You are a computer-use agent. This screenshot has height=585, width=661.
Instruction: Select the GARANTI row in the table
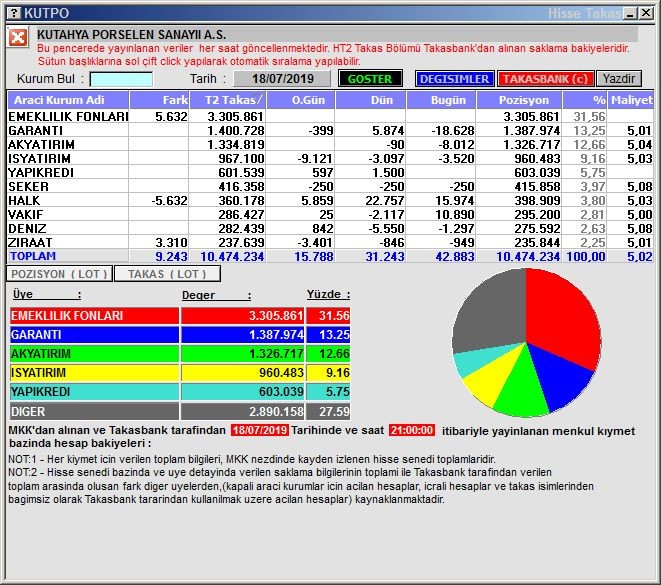pos(330,131)
